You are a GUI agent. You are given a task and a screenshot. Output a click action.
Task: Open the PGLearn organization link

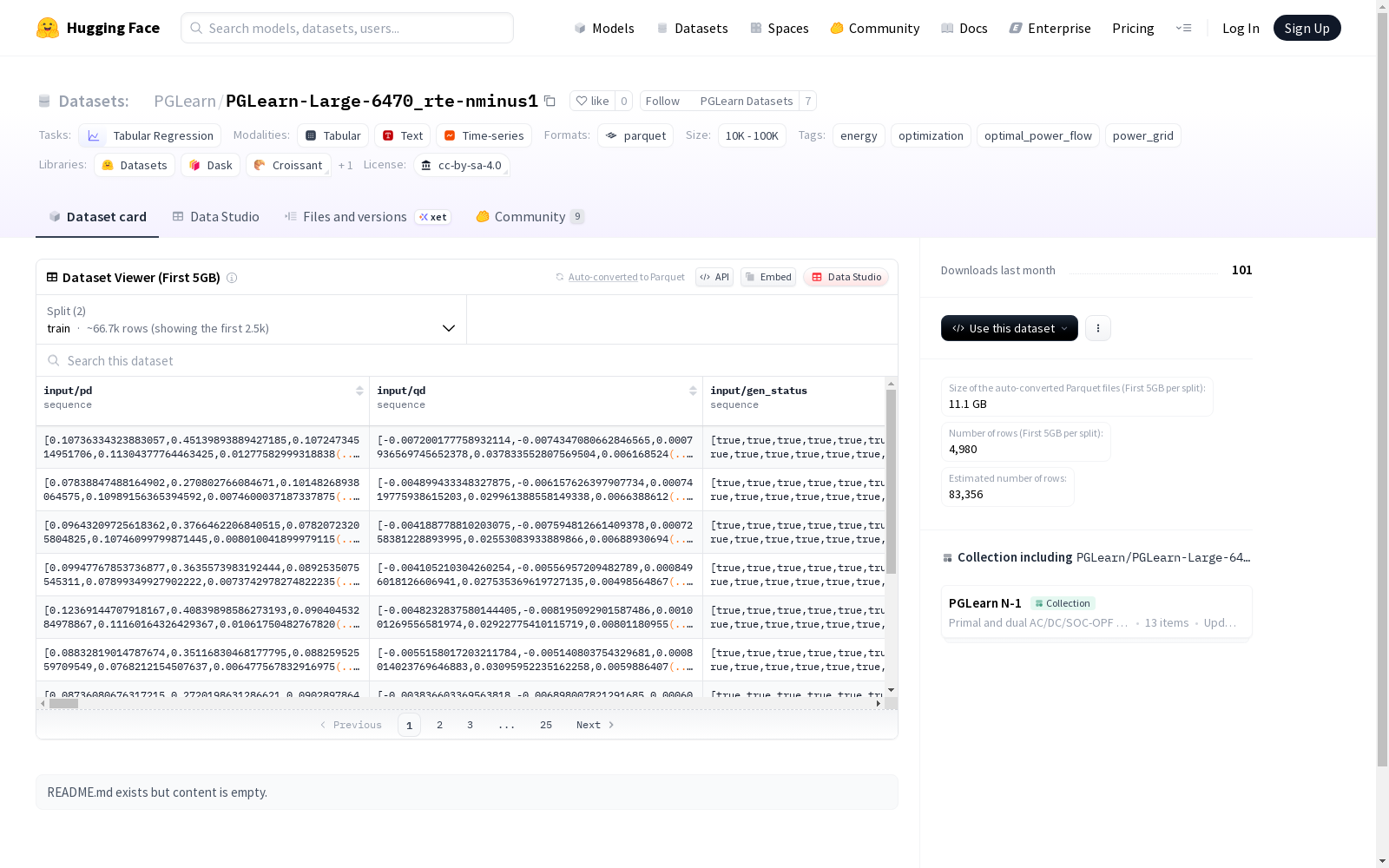tap(185, 101)
